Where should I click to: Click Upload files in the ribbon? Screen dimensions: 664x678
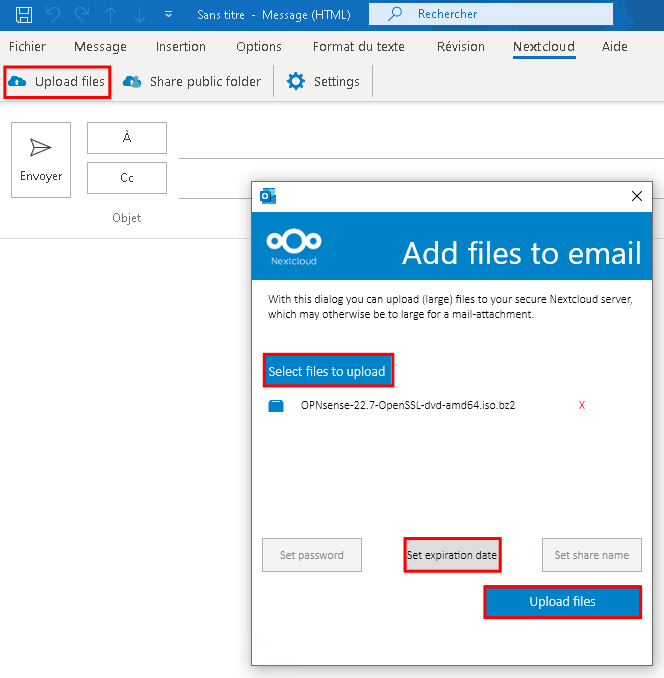pyautogui.click(x=57, y=82)
